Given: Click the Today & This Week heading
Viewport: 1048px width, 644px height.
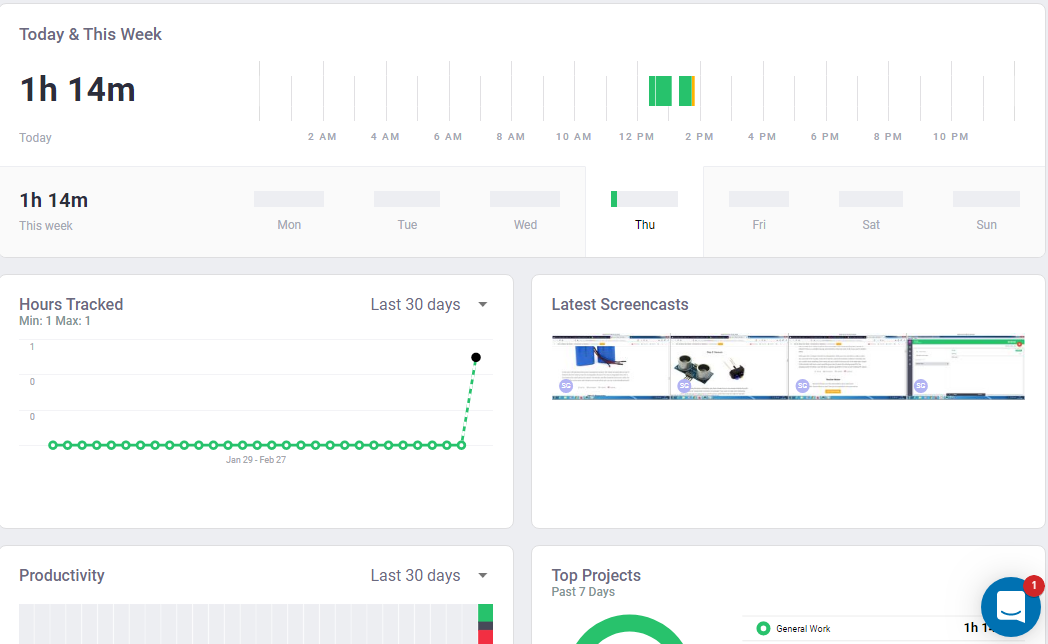Looking at the screenshot, I should [90, 34].
